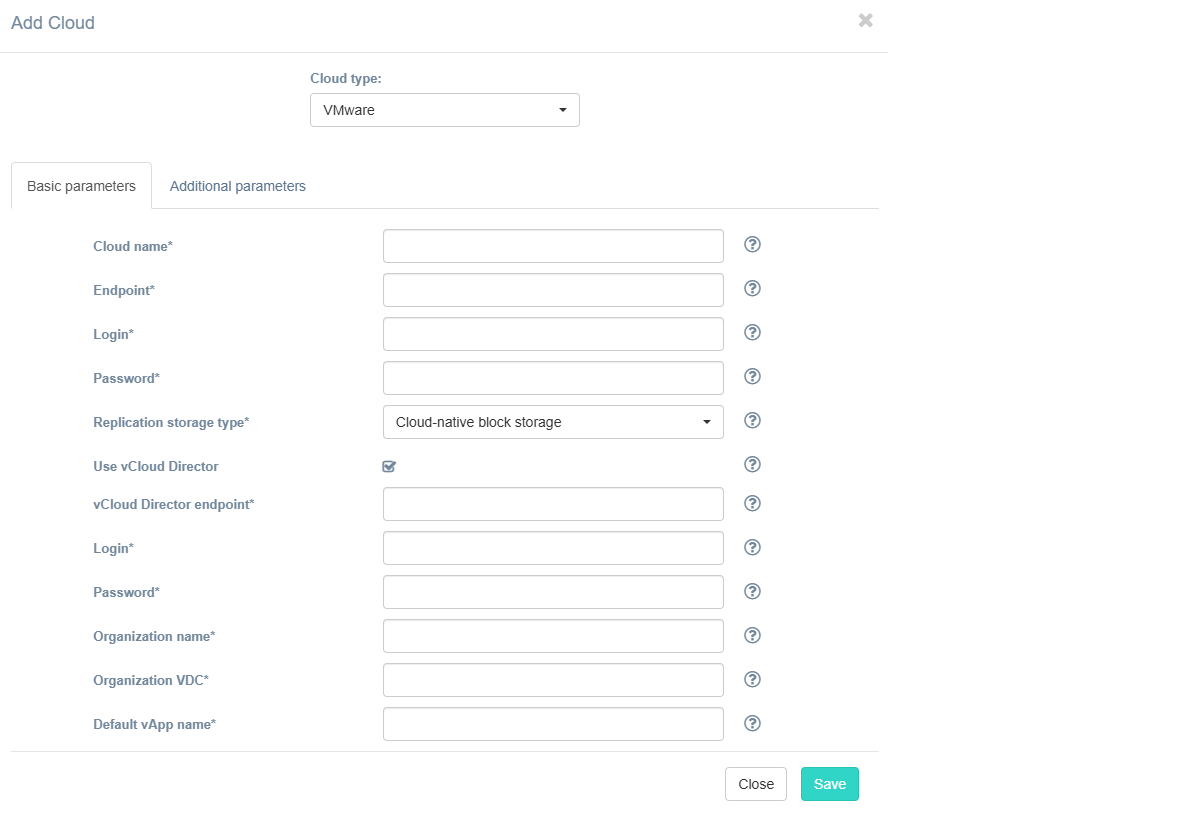
Task: Click help icon for vCloud Director endpoint
Action: click(x=753, y=503)
